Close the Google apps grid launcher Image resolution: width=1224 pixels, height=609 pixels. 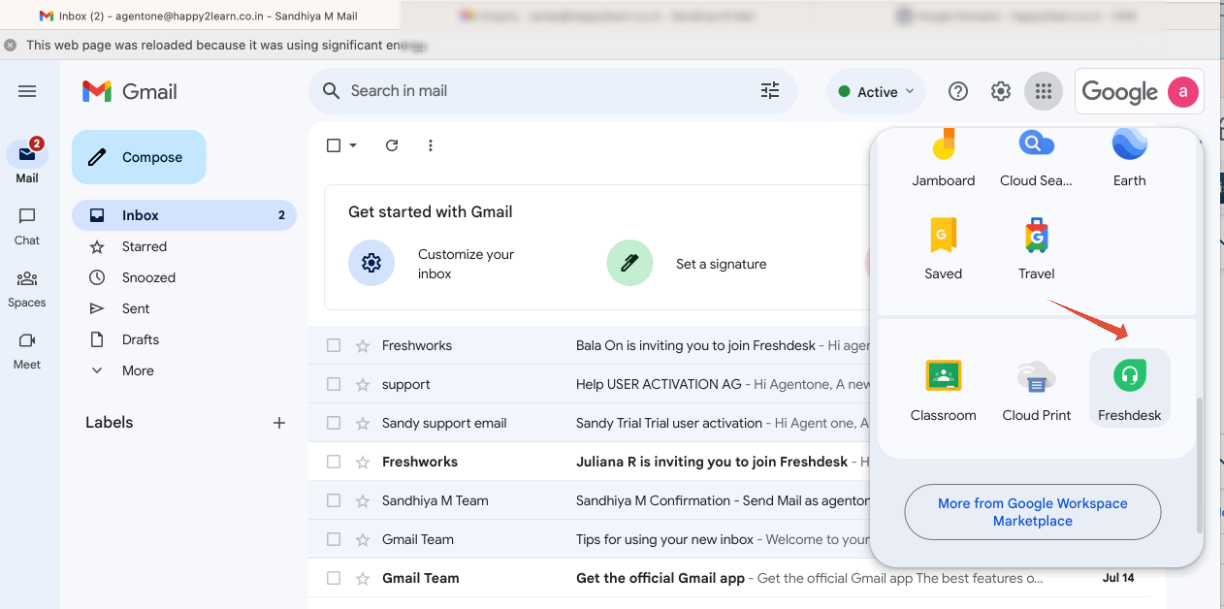tap(1043, 92)
